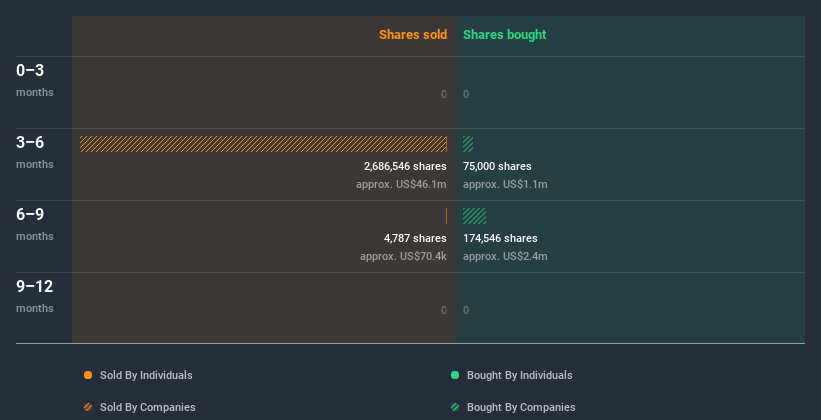
Task: Click the orange Sold By Individuals legend dot
Action: 88,375
